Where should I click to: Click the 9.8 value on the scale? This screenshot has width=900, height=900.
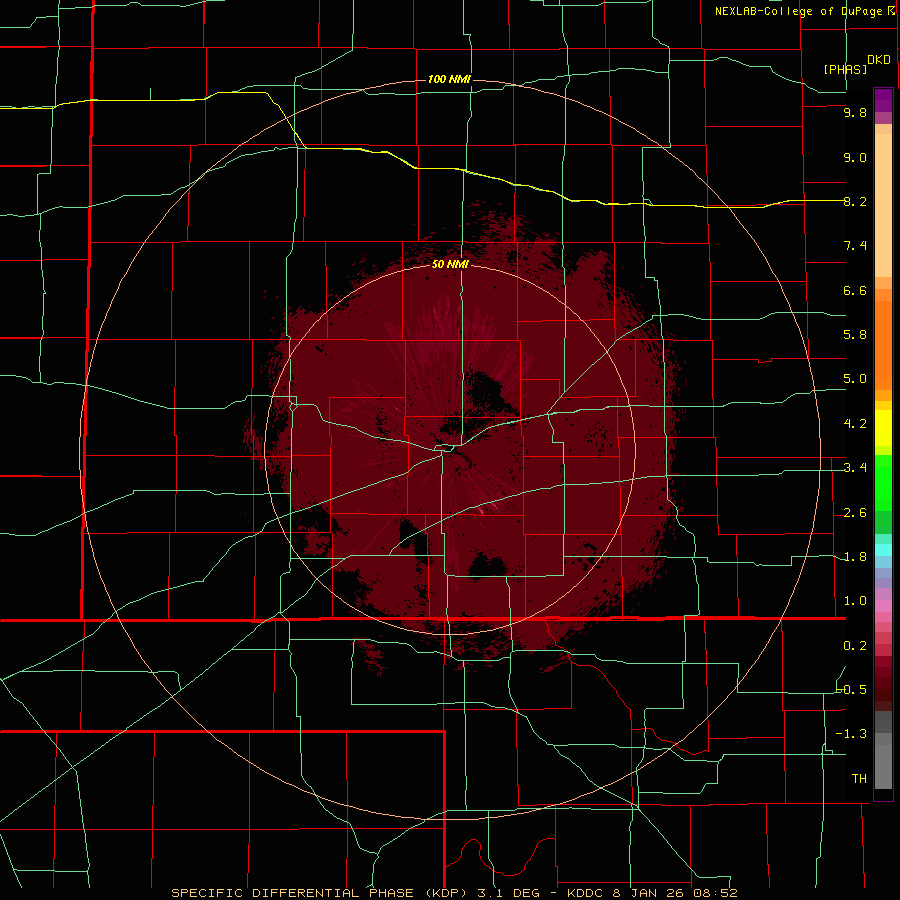pos(855,112)
